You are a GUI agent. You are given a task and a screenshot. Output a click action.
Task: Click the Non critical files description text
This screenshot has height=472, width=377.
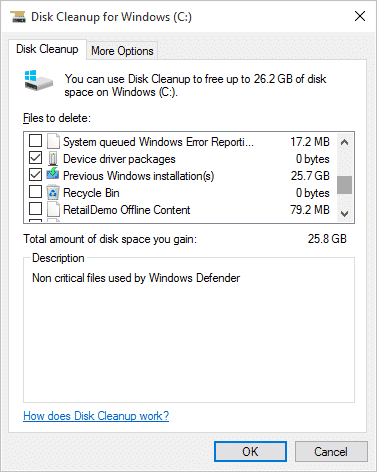[x=136, y=278]
